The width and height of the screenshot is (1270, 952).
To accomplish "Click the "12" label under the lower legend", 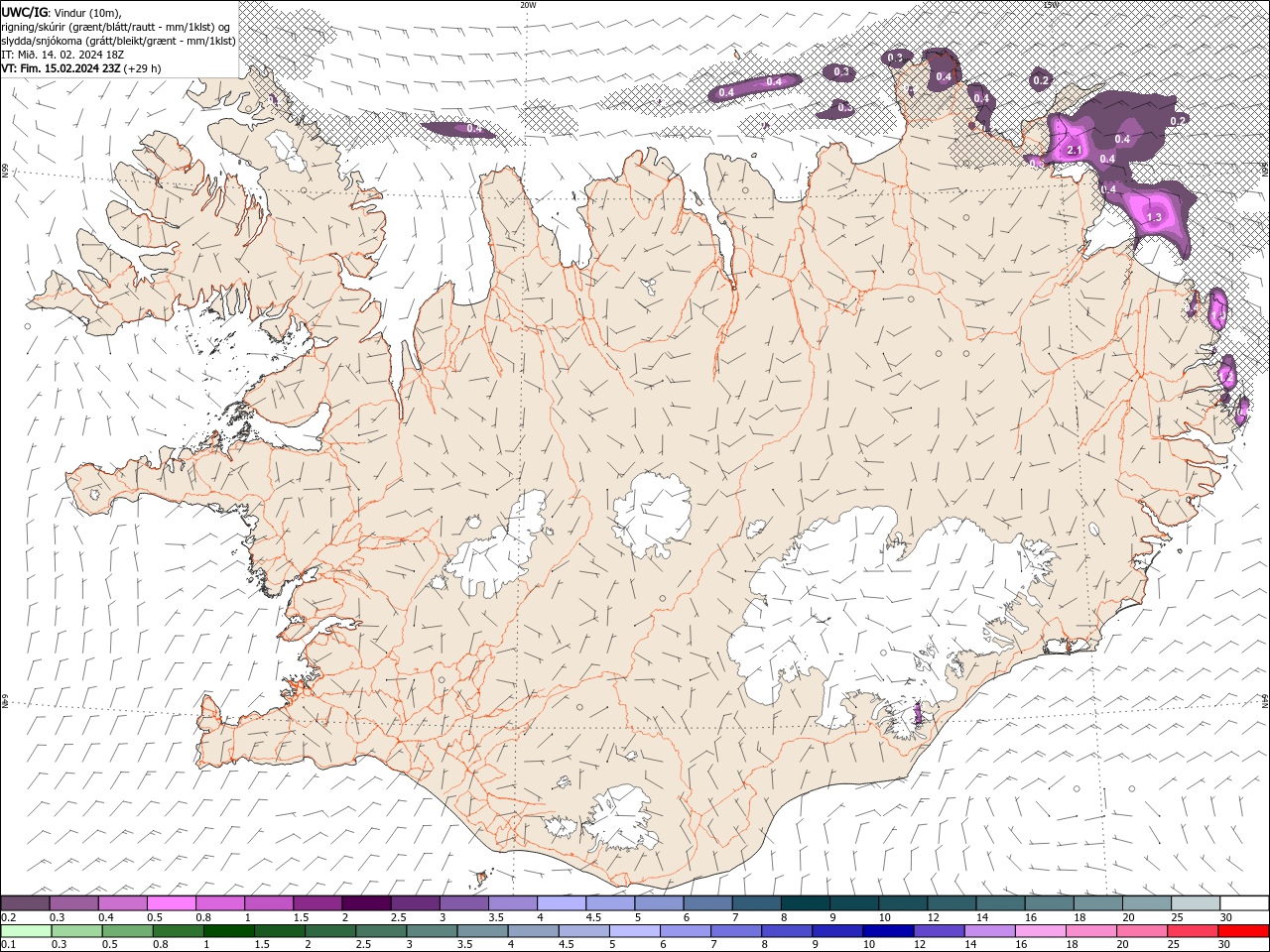I will coord(920,945).
